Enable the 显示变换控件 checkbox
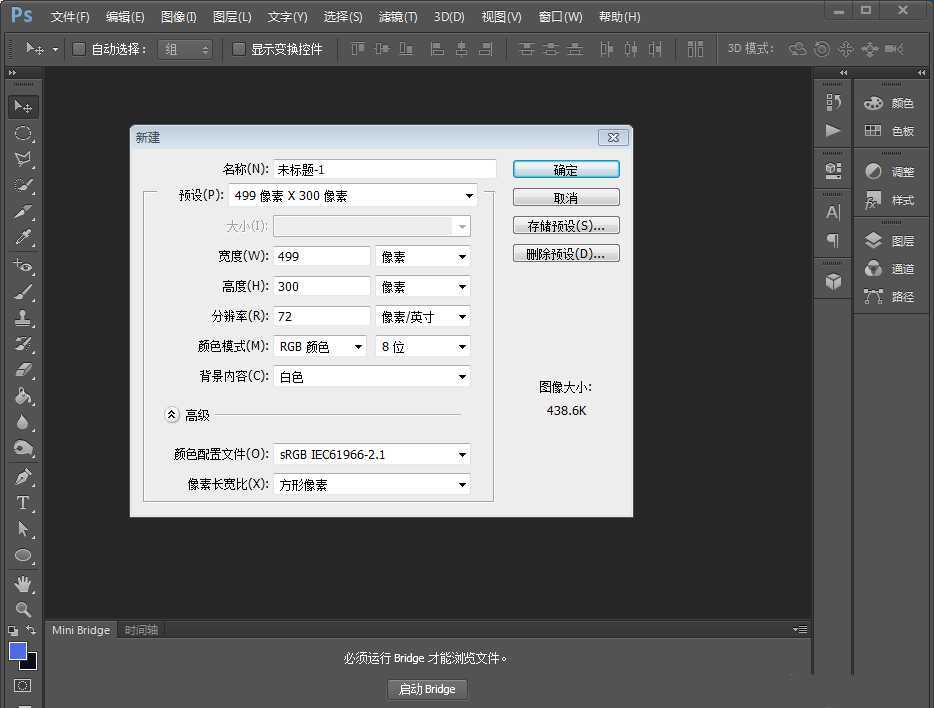This screenshot has width=934, height=708. point(237,48)
